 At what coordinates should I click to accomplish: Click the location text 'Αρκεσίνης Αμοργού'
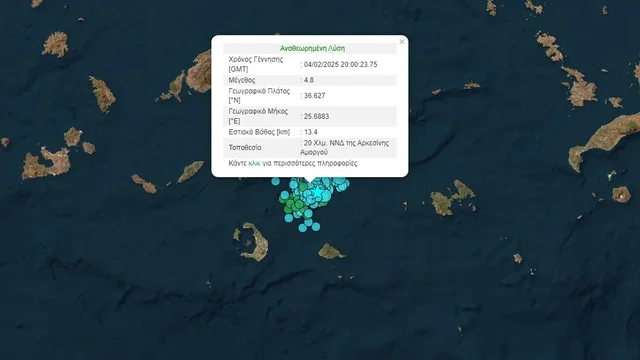click(344, 147)
